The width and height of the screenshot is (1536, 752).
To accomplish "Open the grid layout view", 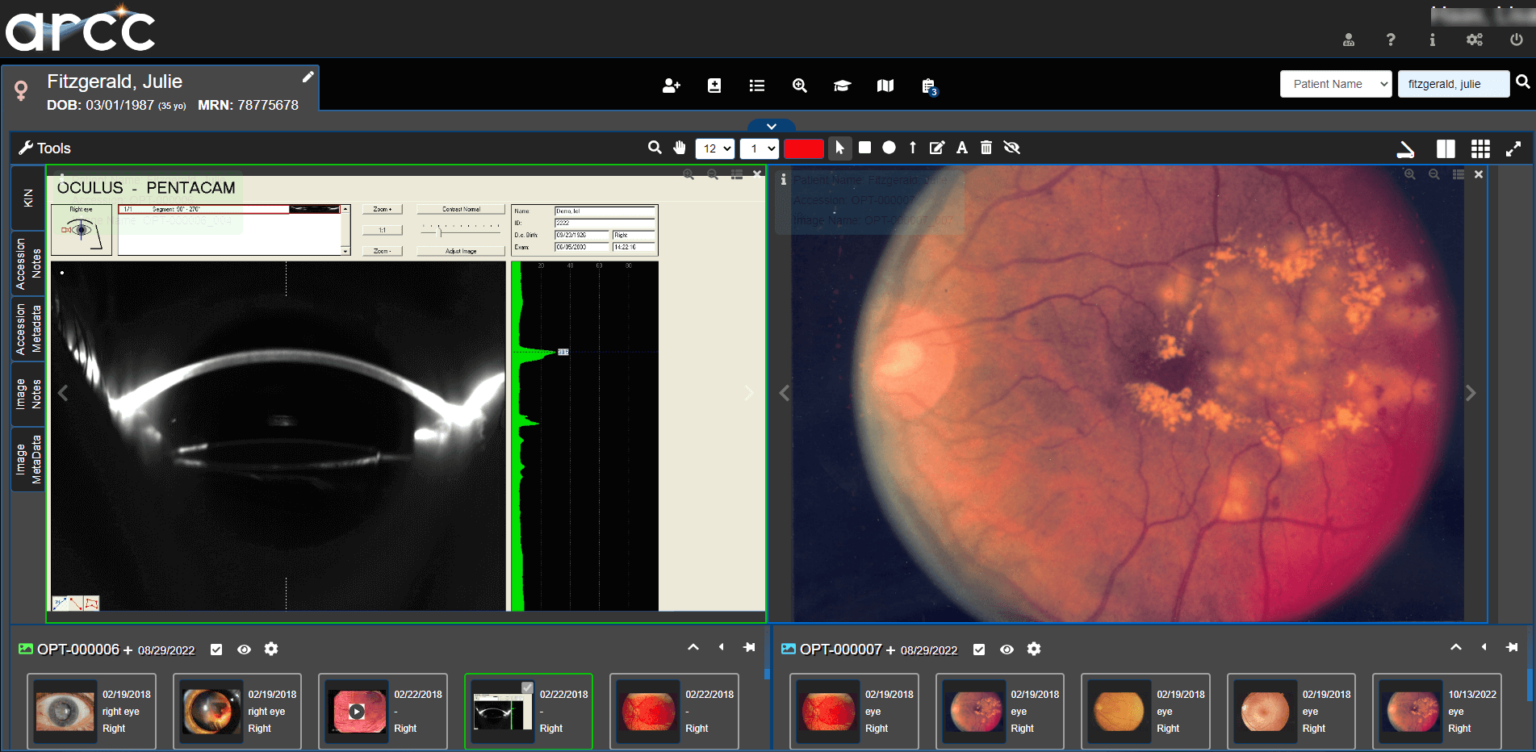I will click(1480, 148).
